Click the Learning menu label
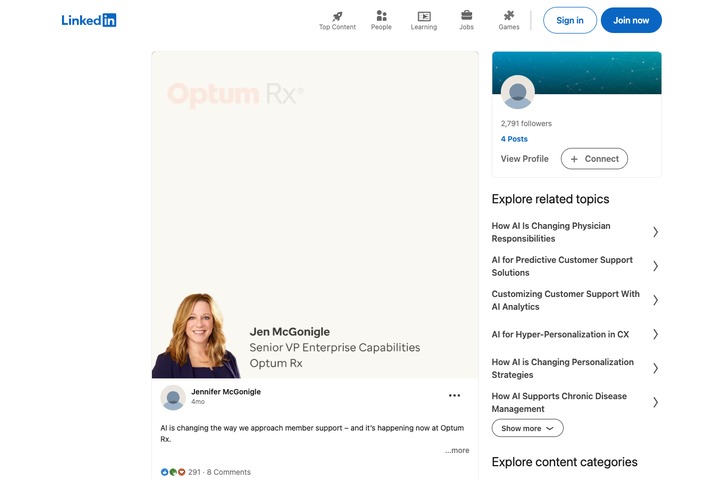 coord(424,27)
